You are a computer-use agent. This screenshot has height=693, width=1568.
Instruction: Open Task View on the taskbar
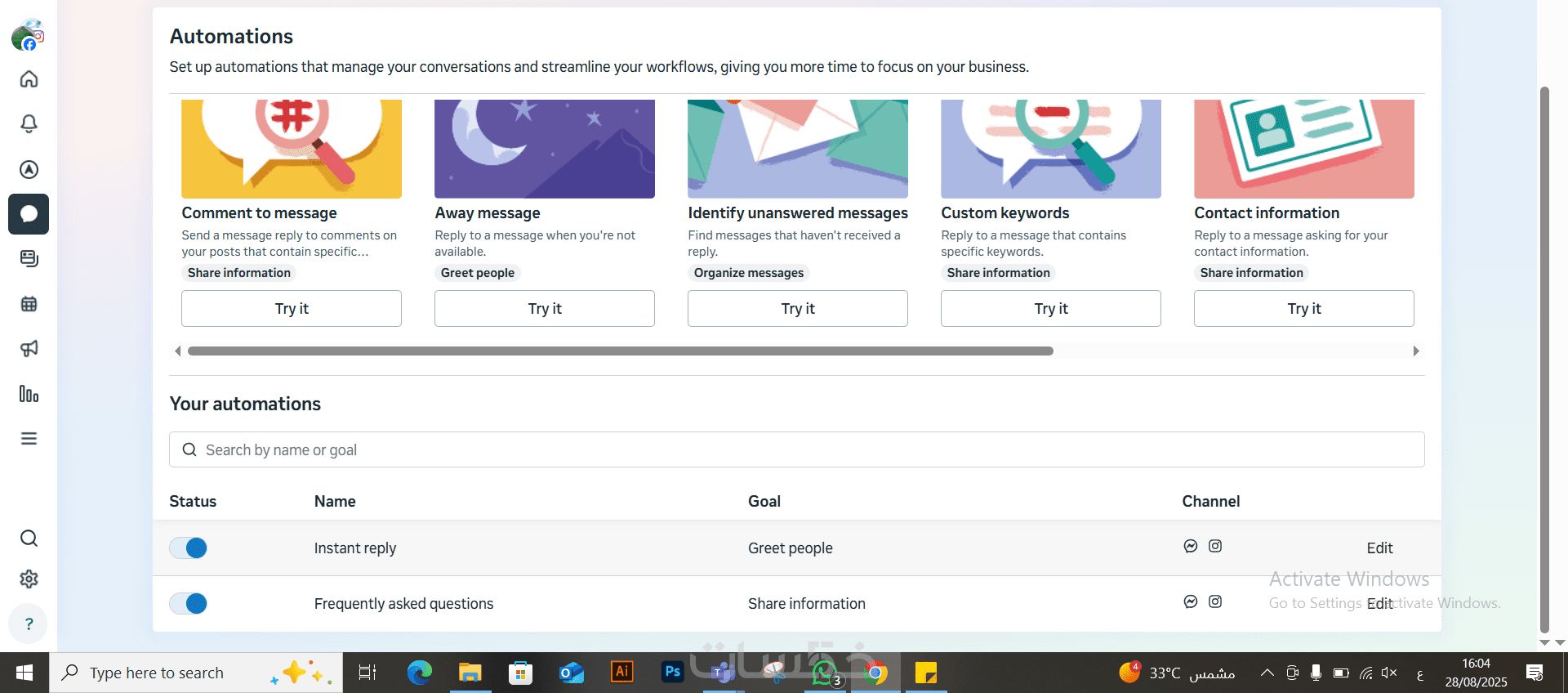[367, 673]
